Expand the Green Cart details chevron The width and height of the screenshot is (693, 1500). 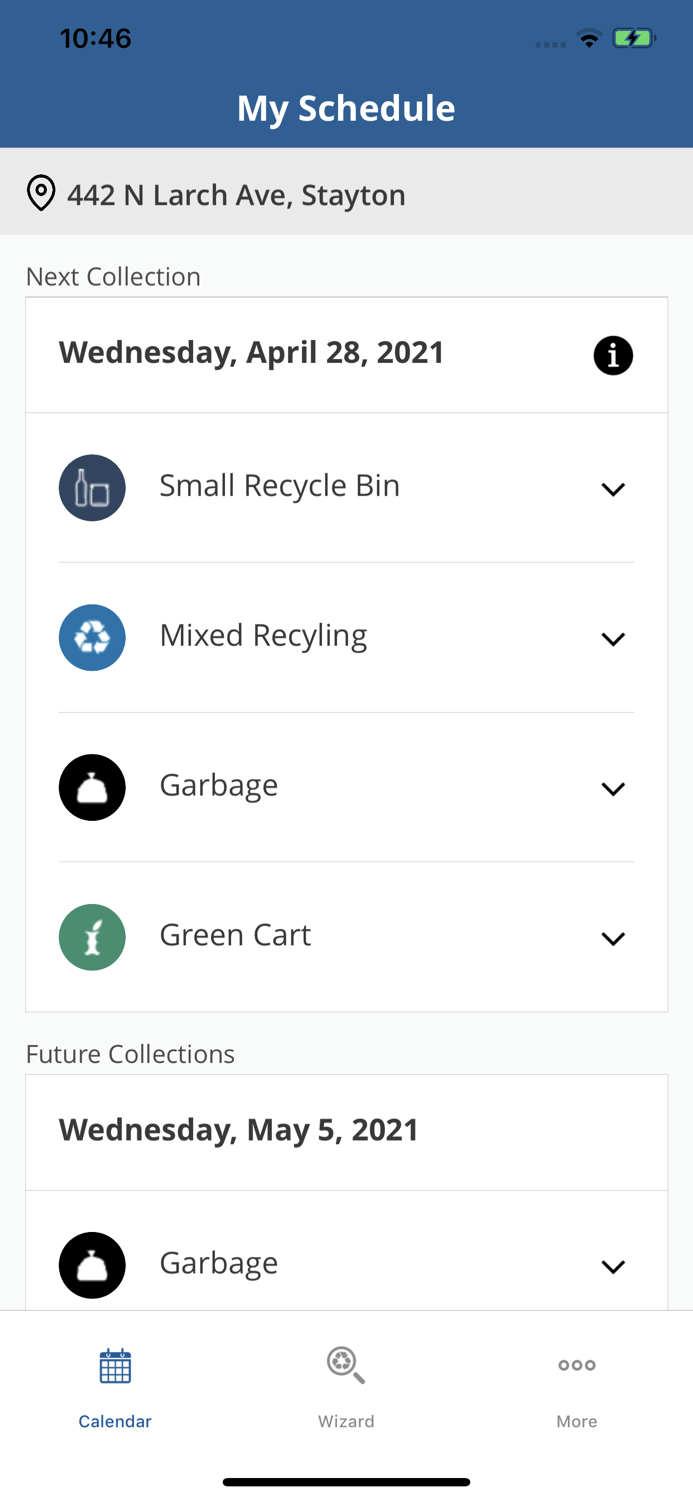(614, 939)
